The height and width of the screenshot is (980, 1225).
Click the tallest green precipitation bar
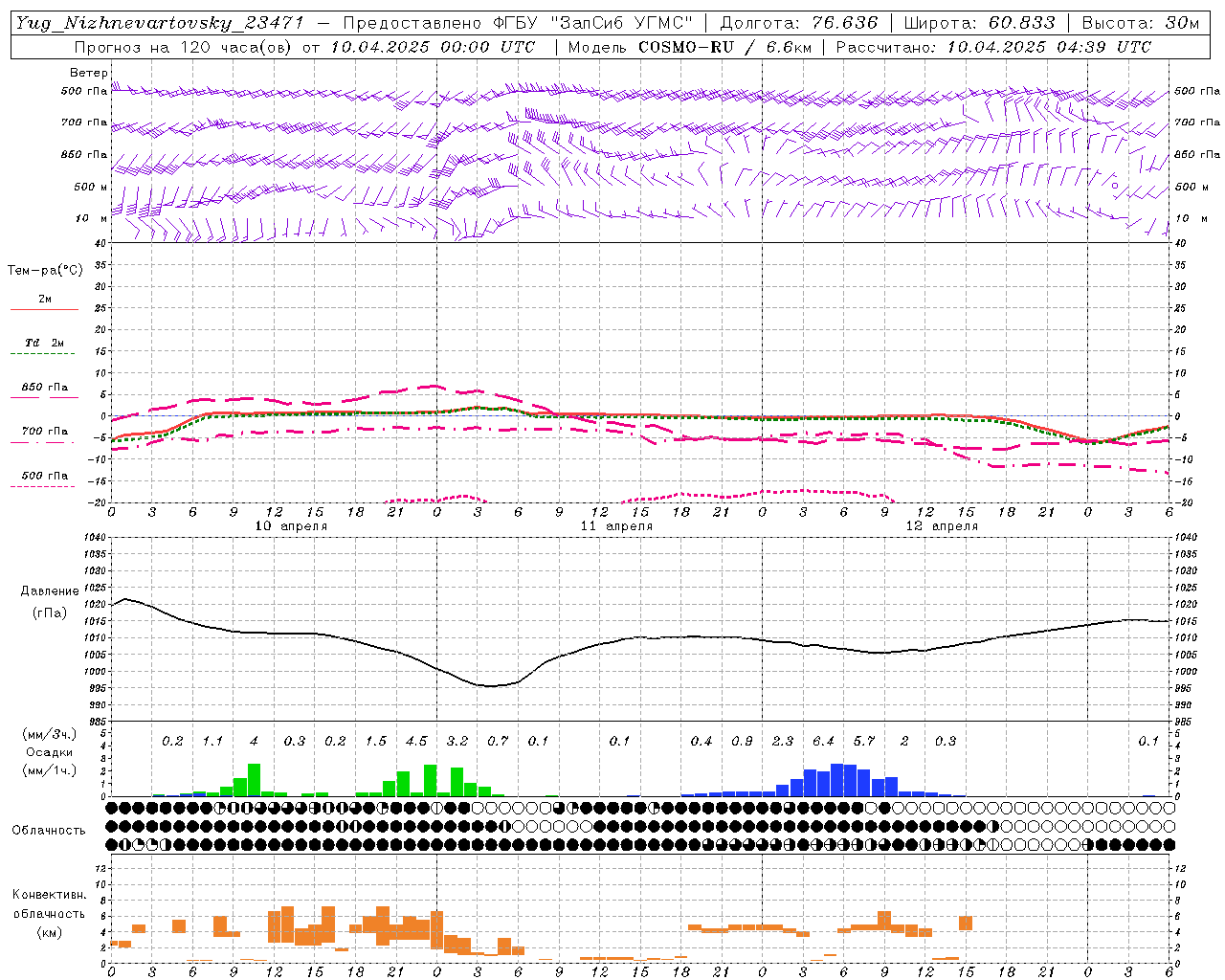pyautogui.click(x=254, y=780)
